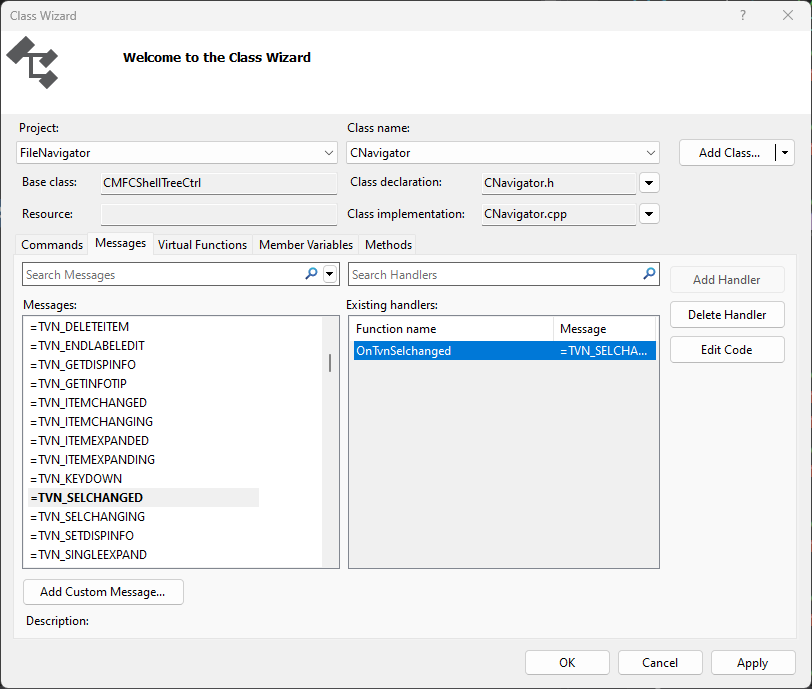The width and height of the screenshot is (812, 689).
Task: Click the help question mark icon
Action: click(x=743, y=16)
